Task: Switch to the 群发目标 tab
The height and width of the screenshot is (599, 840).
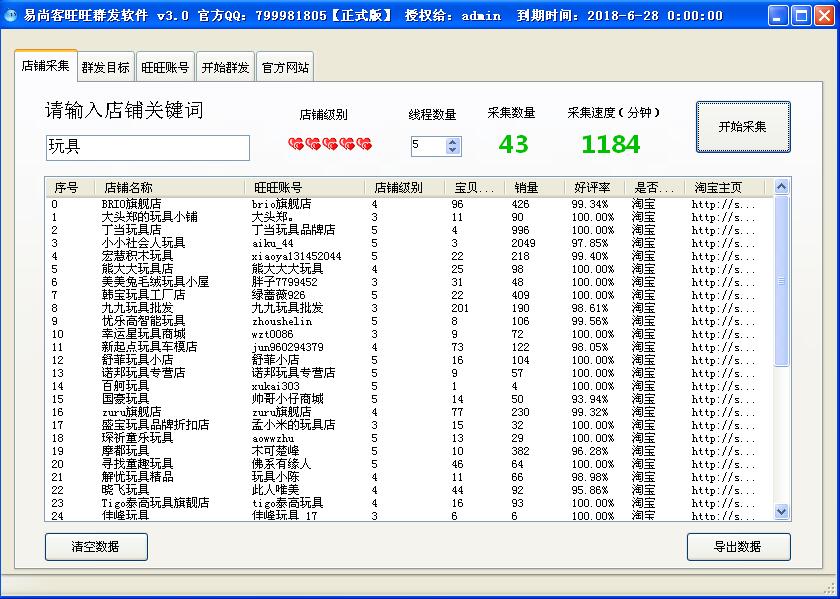Action: (x=105, y=68)
